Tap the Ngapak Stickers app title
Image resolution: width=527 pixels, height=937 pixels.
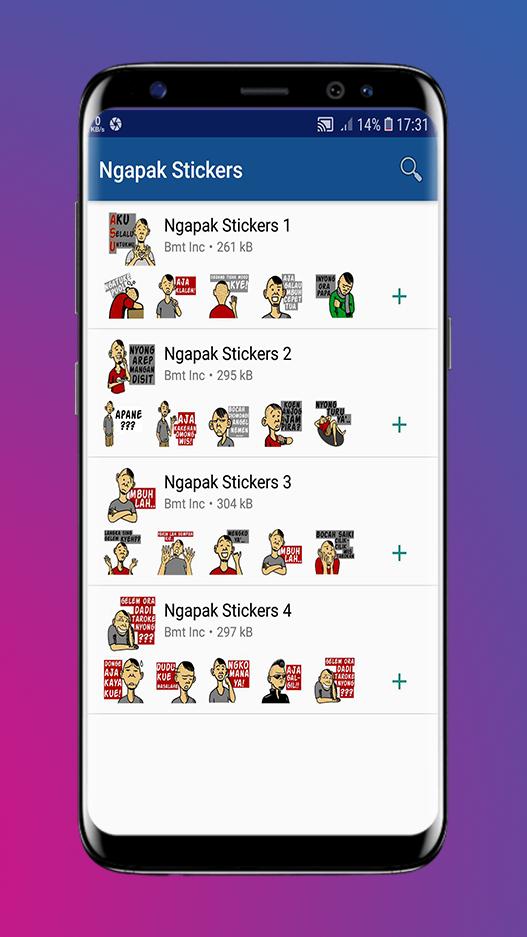pyautogui.click(x=171, y=170)
